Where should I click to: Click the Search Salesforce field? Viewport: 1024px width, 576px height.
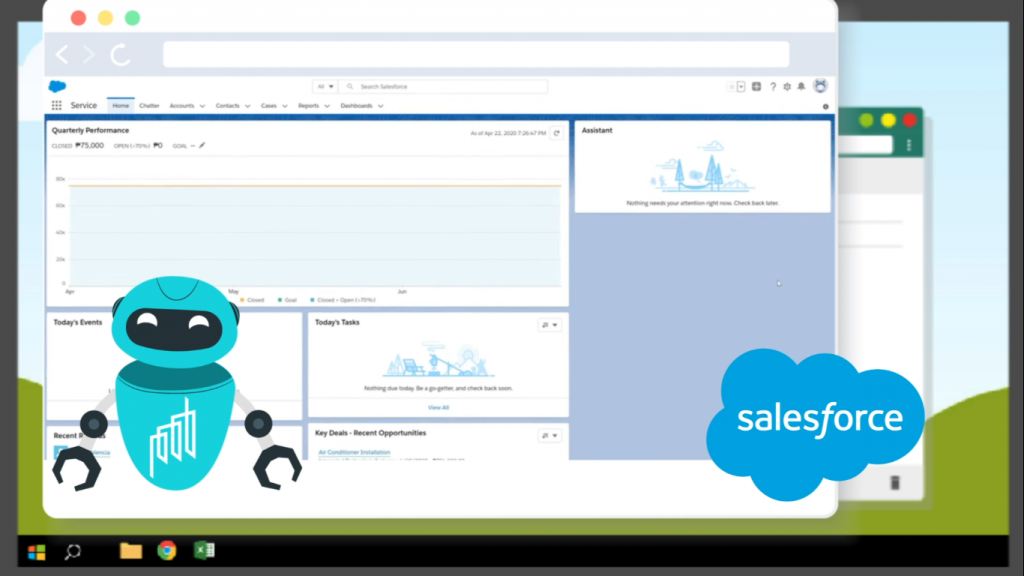pos(443,86)
